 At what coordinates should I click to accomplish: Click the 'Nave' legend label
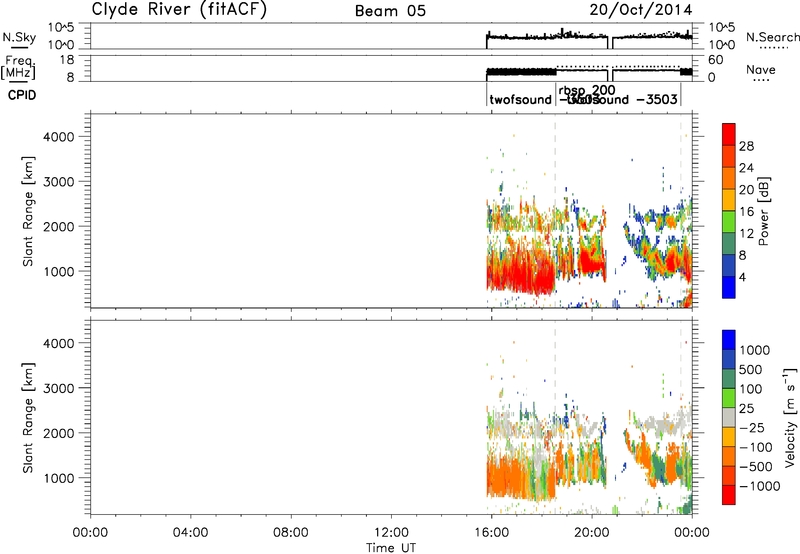point(761,70)
